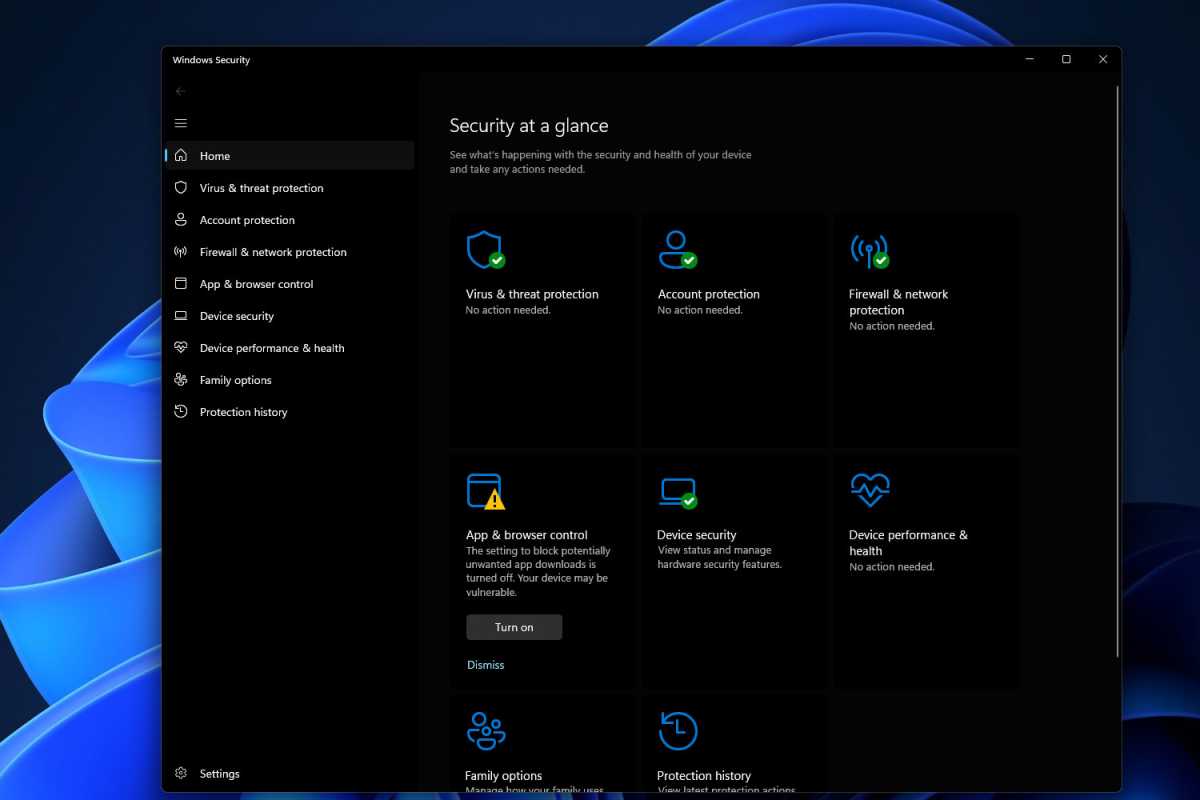Click Turn on button for app blocking
The height and width of the screenshot is (800, 1200).
click(x=514, y=627)
